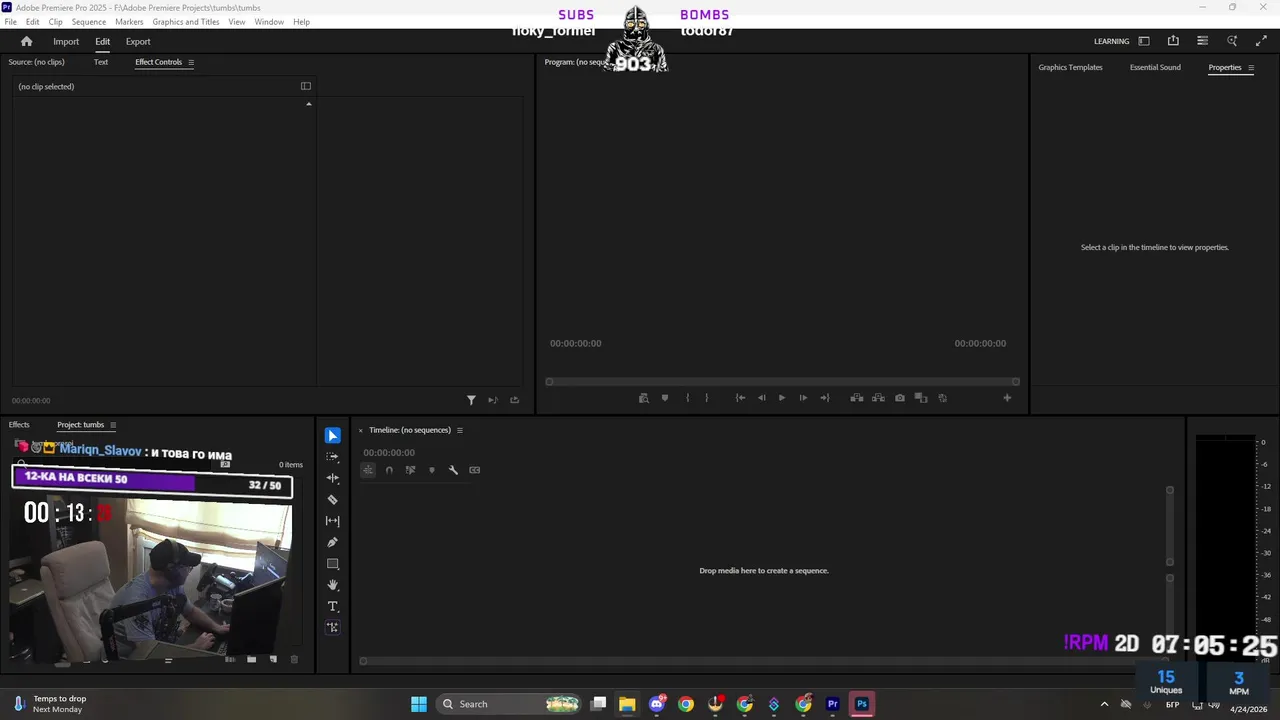Mark Out point in Program Monitor
This screenshot has width=1280, height=720.
tap(706, 398)
